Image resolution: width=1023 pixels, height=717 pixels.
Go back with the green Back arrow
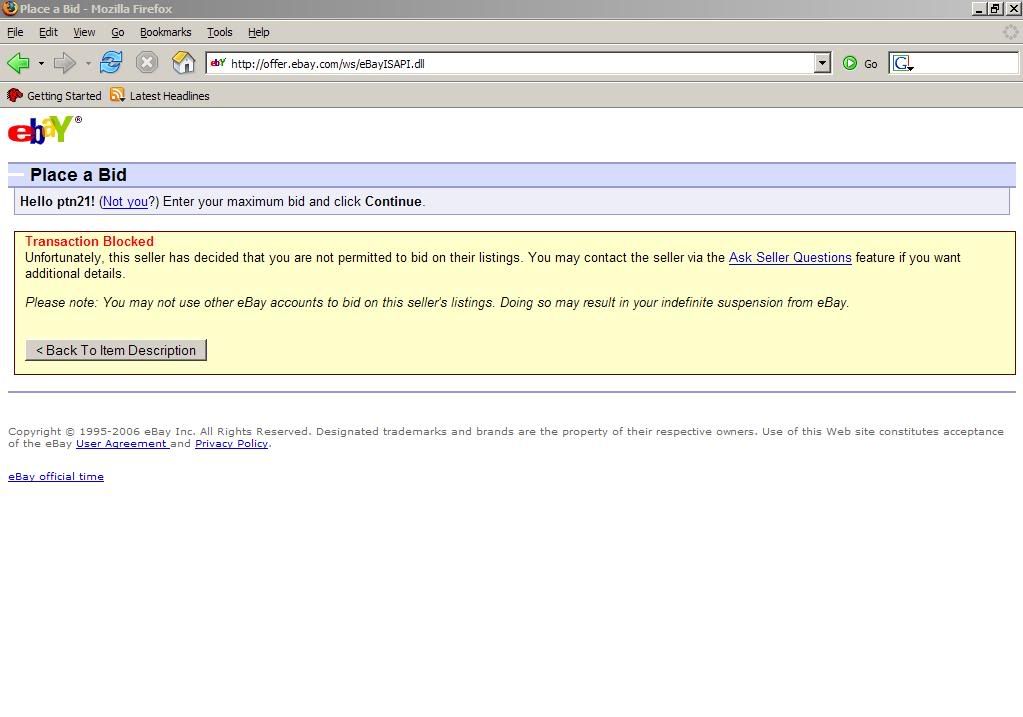[x=18, y=63]
